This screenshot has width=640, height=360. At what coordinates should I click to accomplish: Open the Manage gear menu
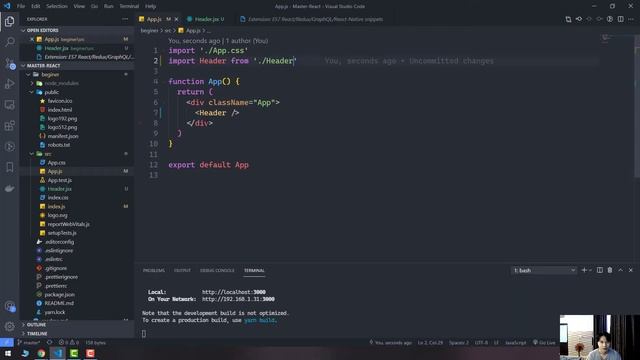pyautogui.click(x=9, y=327)
